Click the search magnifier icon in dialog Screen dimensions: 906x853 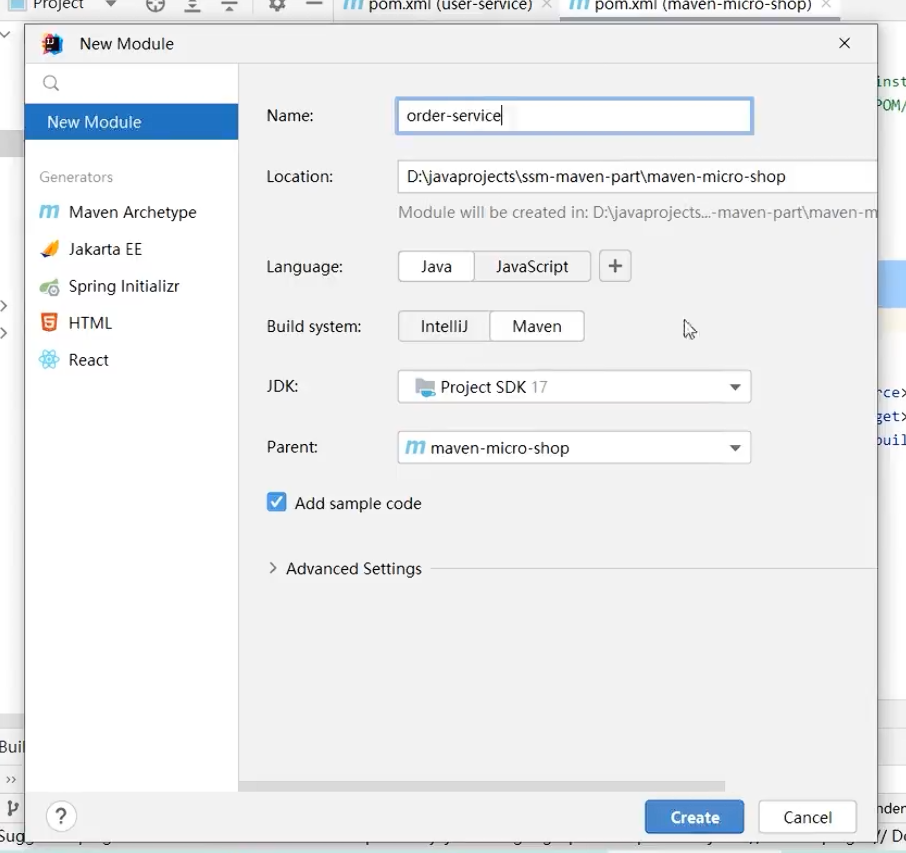(x=51, y=83)
